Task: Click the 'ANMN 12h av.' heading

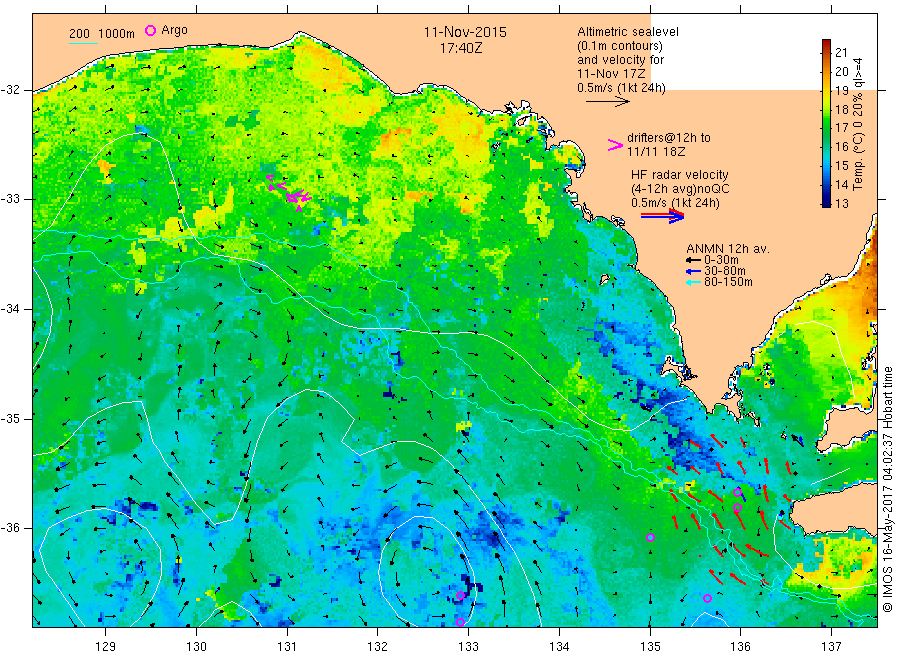Action: [728, 249]
